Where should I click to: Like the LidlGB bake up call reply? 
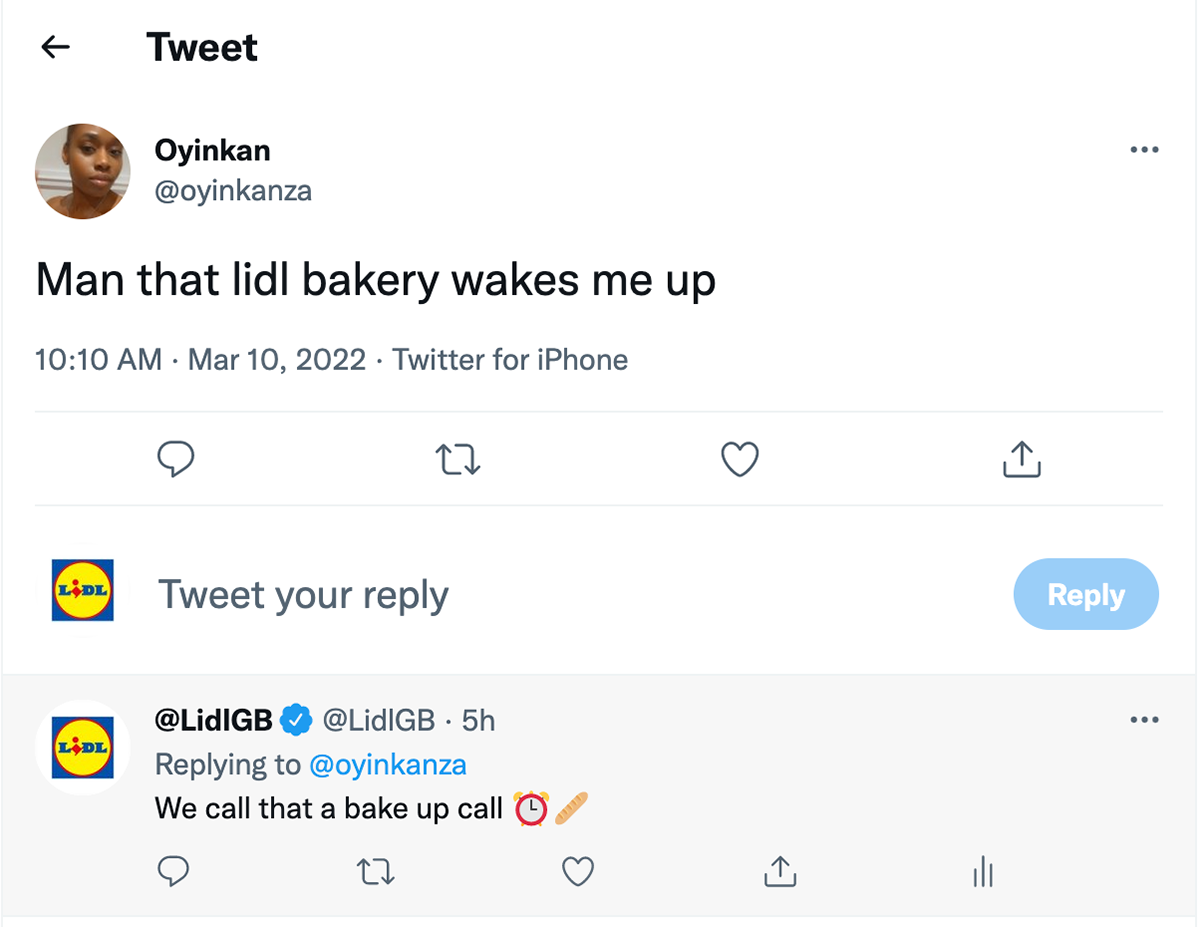pos(578,872)
